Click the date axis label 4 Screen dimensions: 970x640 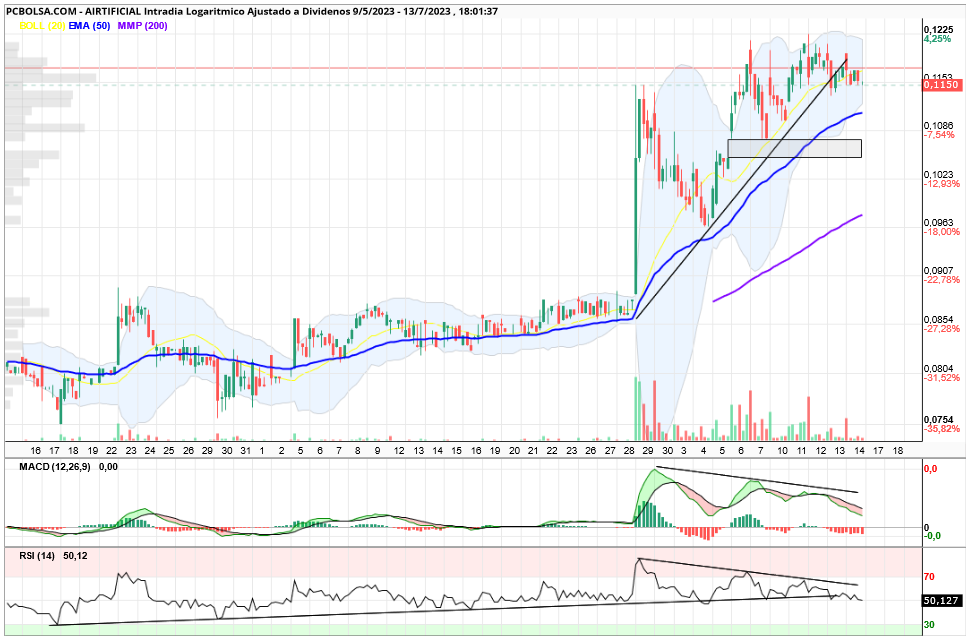703,451
